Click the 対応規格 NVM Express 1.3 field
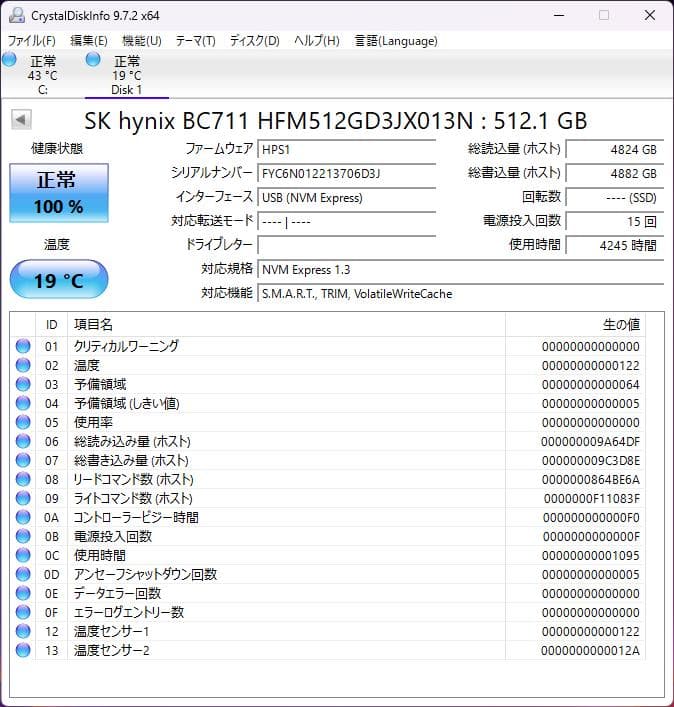 click(x=461, y=270)
